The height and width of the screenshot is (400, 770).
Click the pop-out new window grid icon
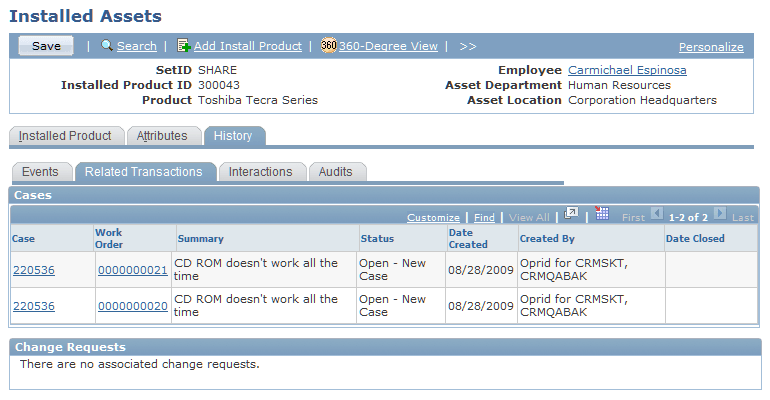pyautogui.click(x=571, y=213)
